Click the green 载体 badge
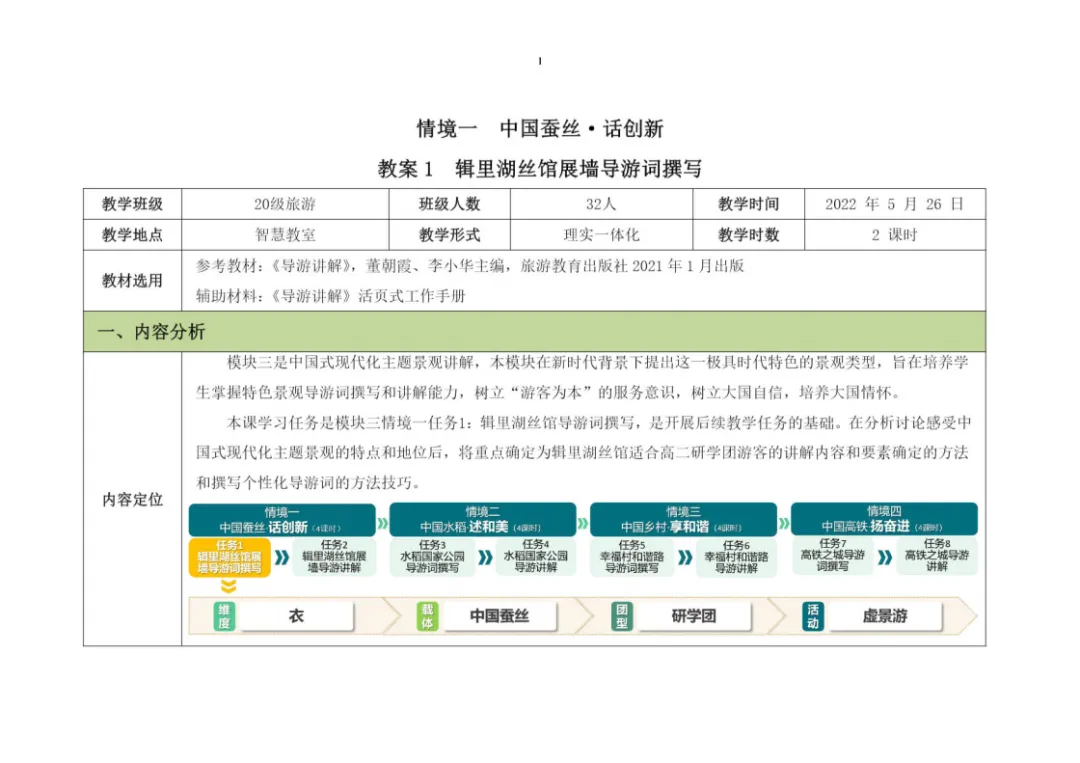 click(427, 616)
